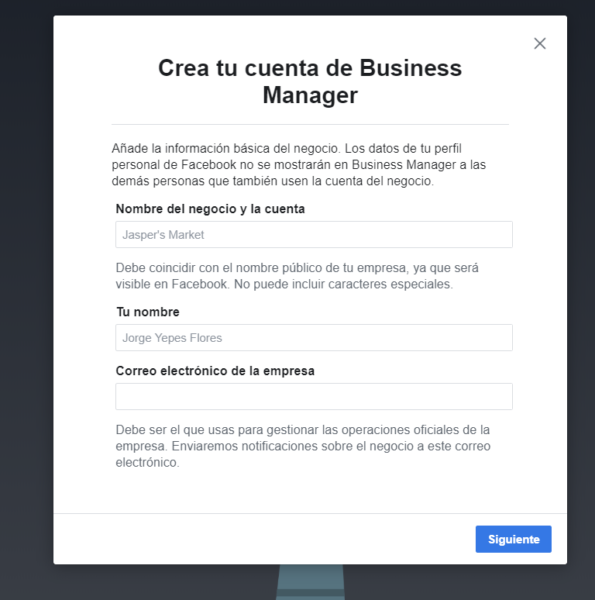Image resolution: width=595 pixels, height=600 pixels.
Task: Click the blank dialog footer beside Siguiente
Action: pyautogui.click(x=264, y=539)
